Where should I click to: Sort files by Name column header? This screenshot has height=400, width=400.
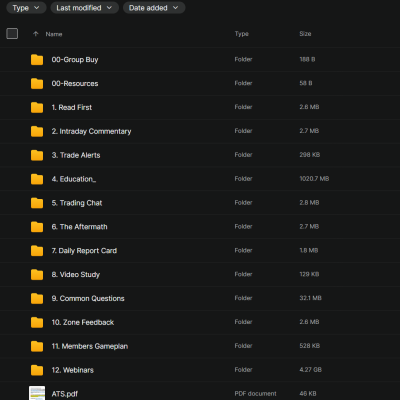pyautogui.click(x=54, y=34)
